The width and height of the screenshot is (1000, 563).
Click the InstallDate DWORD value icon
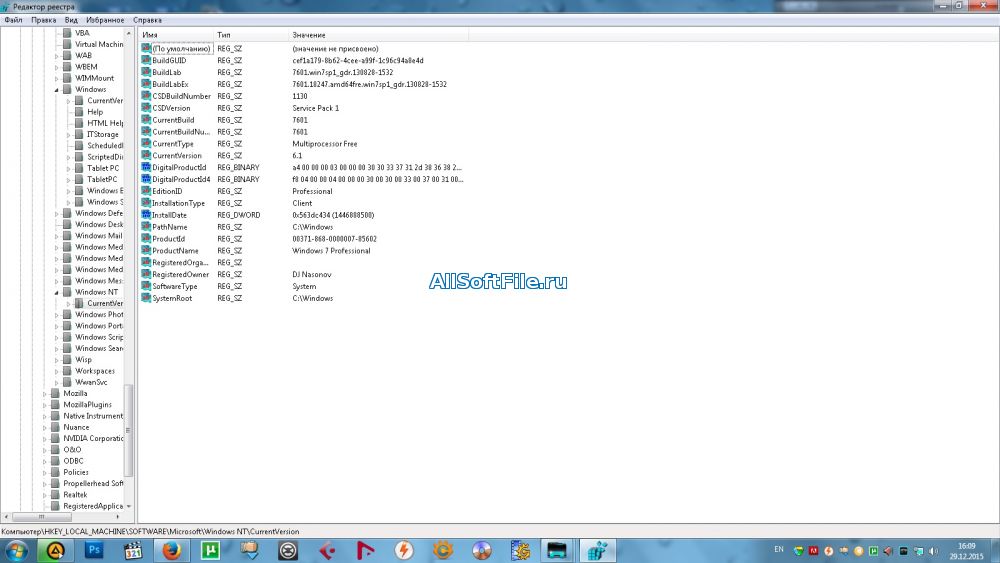click(145, 215)
